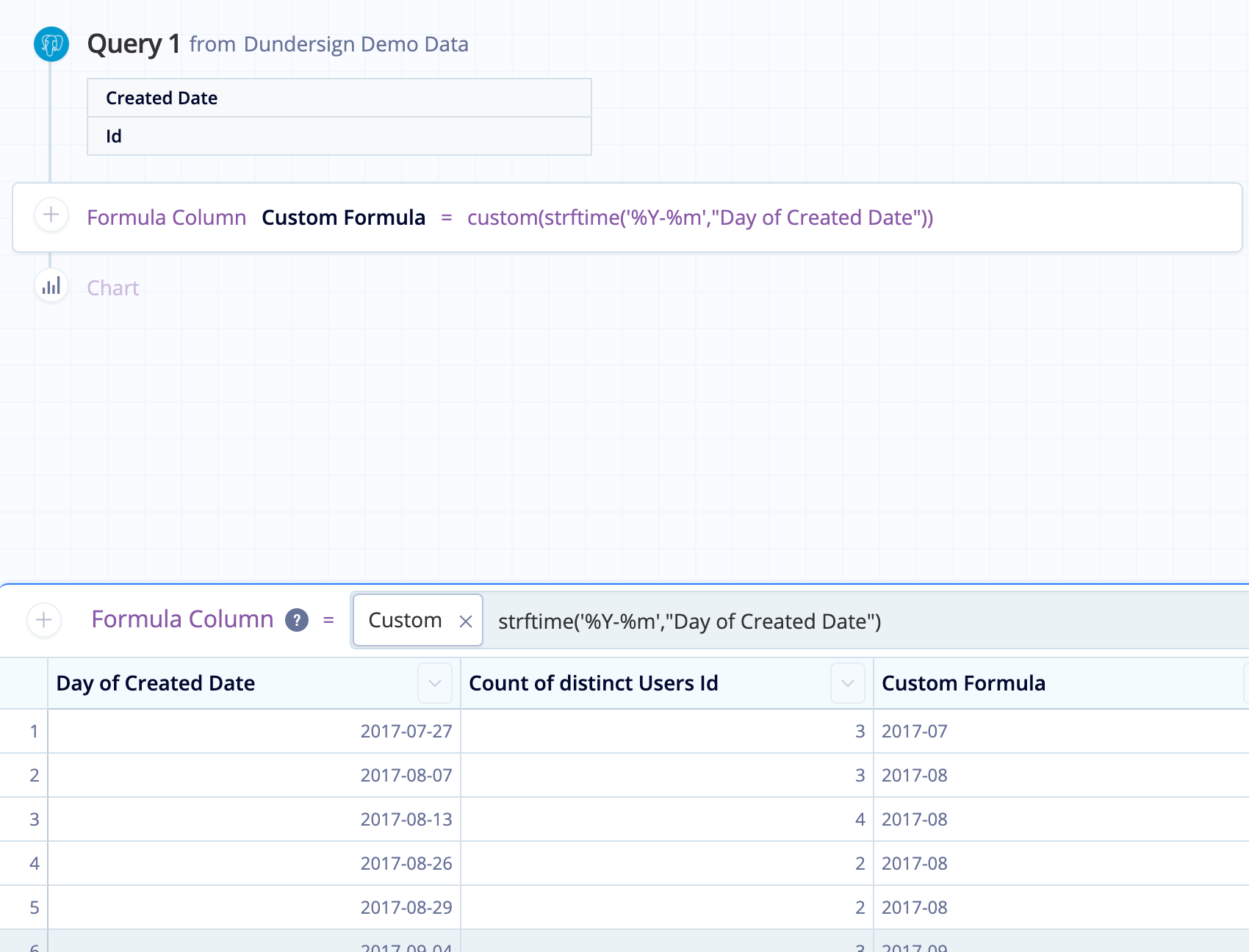Open Count of distinct Users Id column dropdown
Viewport: 1249px width, 952px height.
(848, 683)
